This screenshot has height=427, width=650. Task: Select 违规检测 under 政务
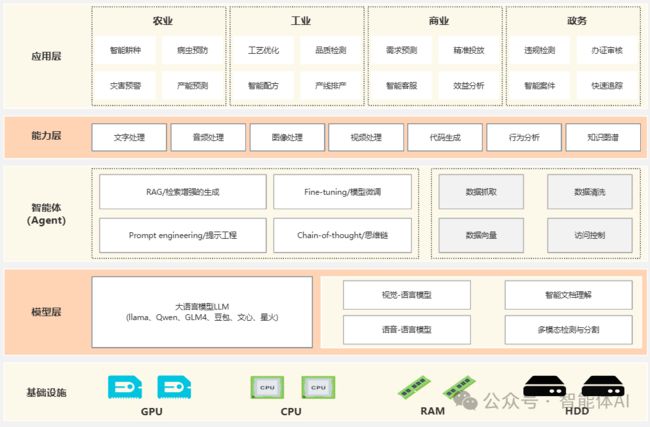point(539,50)
